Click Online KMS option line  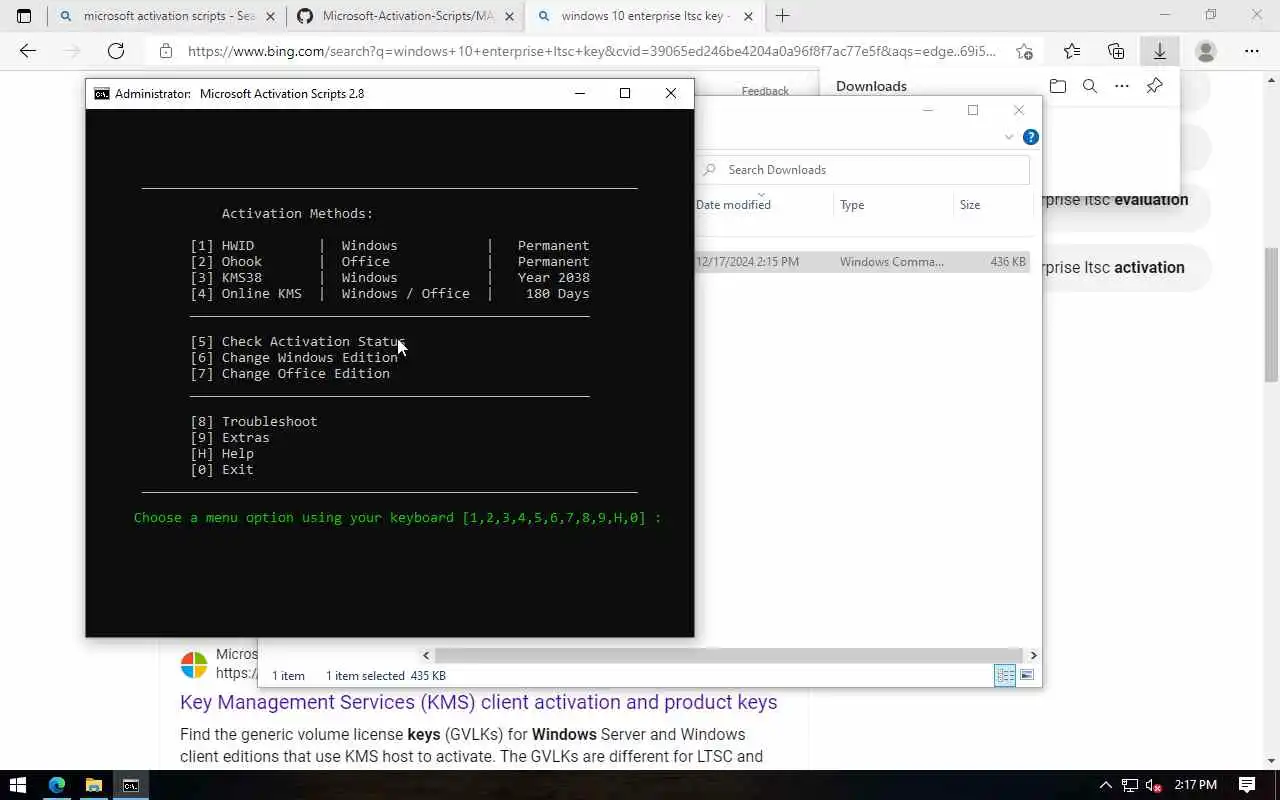point(390,293)
